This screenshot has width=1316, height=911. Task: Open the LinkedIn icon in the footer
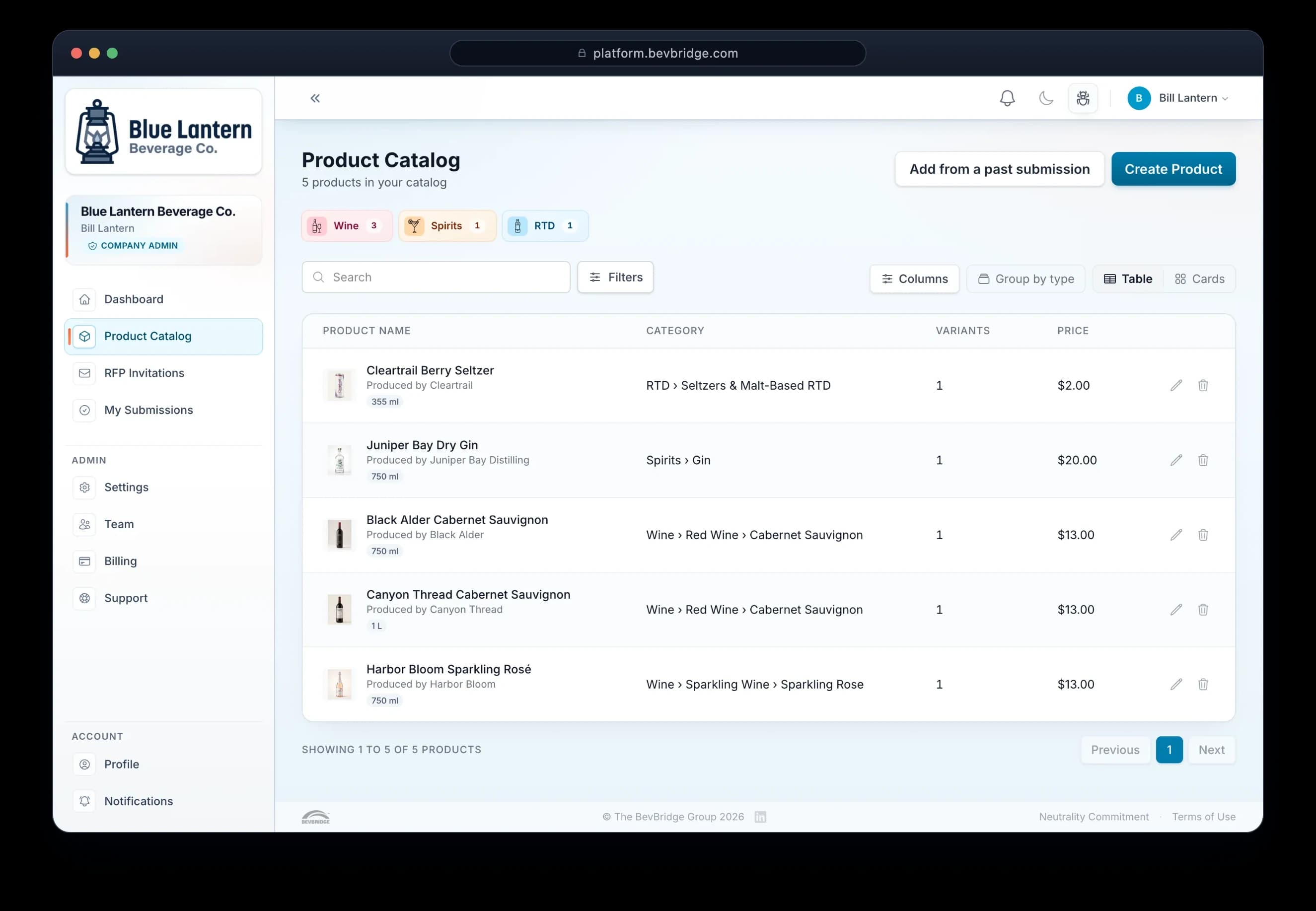(x=760, y=817)
